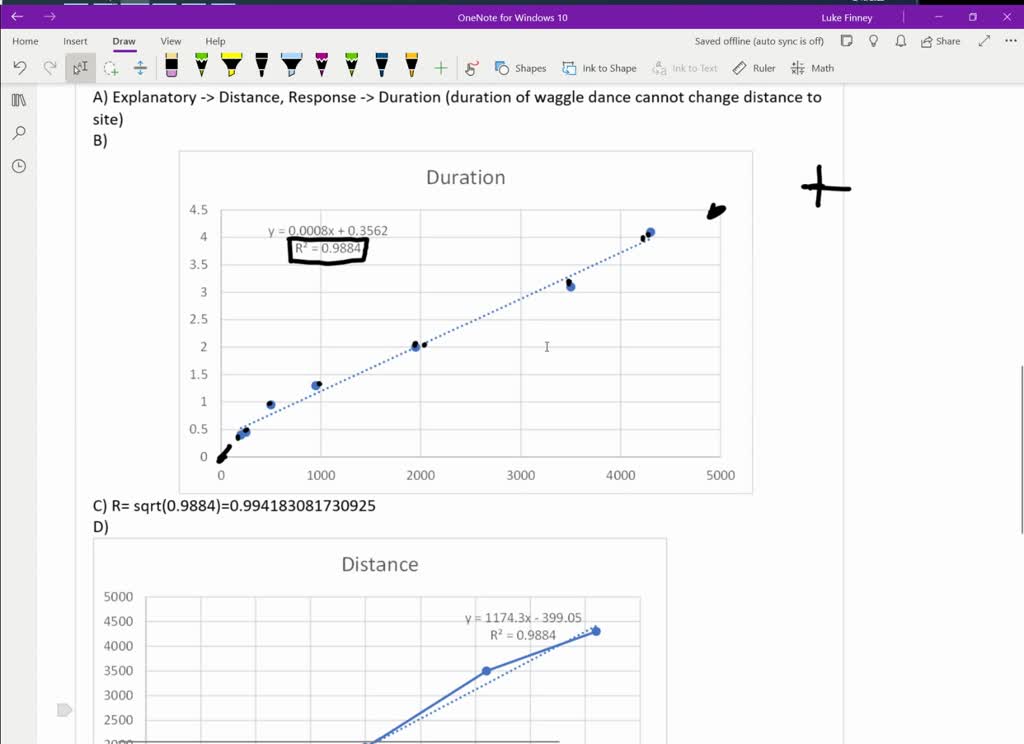
Task: Click the vertical page scrollbar thumb
Action: coord(1021,450)
